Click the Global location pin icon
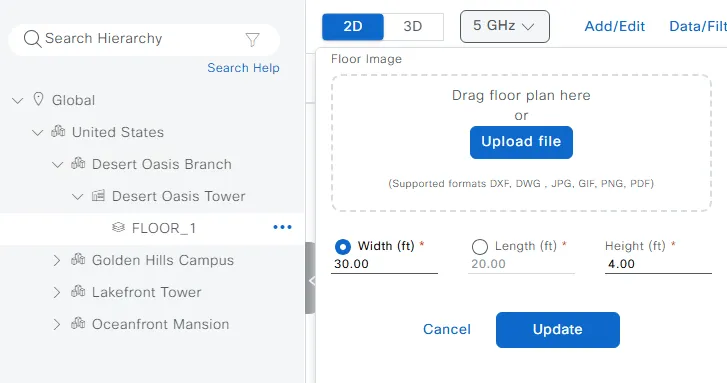This screenshot has width=727, height=383. coord(38,99)
